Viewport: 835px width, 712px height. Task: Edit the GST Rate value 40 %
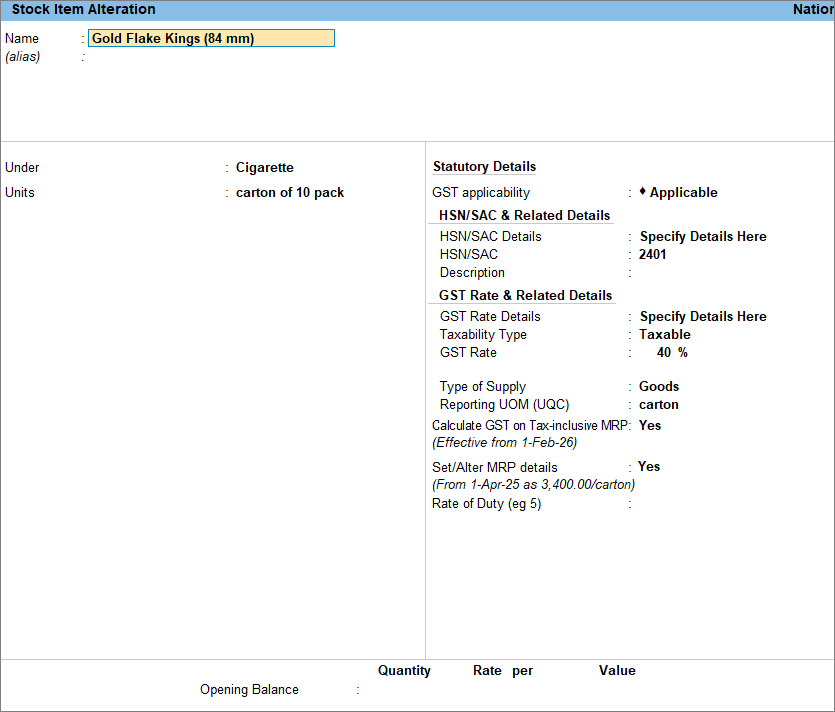[672, 353]
